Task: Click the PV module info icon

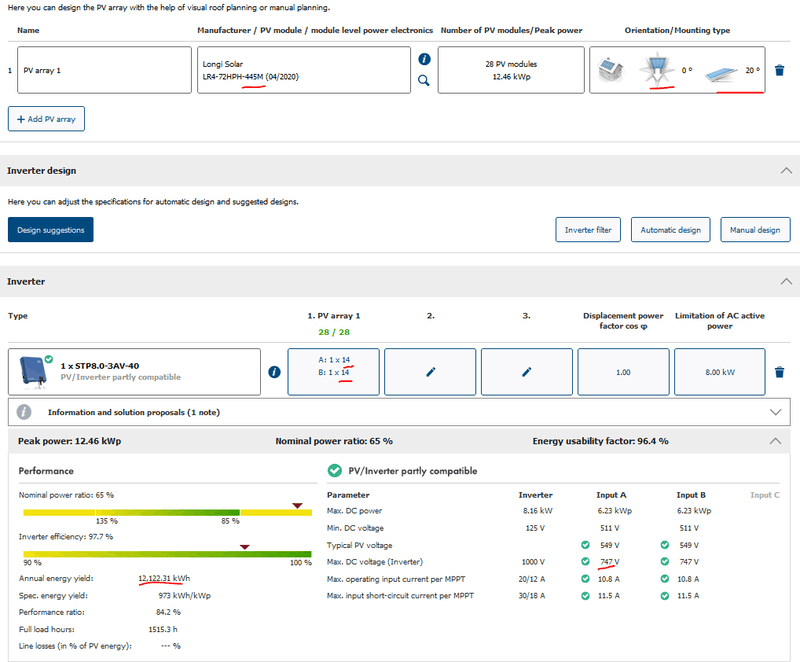Action: coord(424,60)
